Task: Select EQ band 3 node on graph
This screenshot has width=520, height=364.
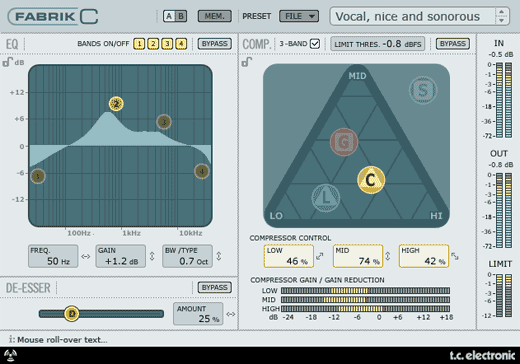Action: click(164, 122)
